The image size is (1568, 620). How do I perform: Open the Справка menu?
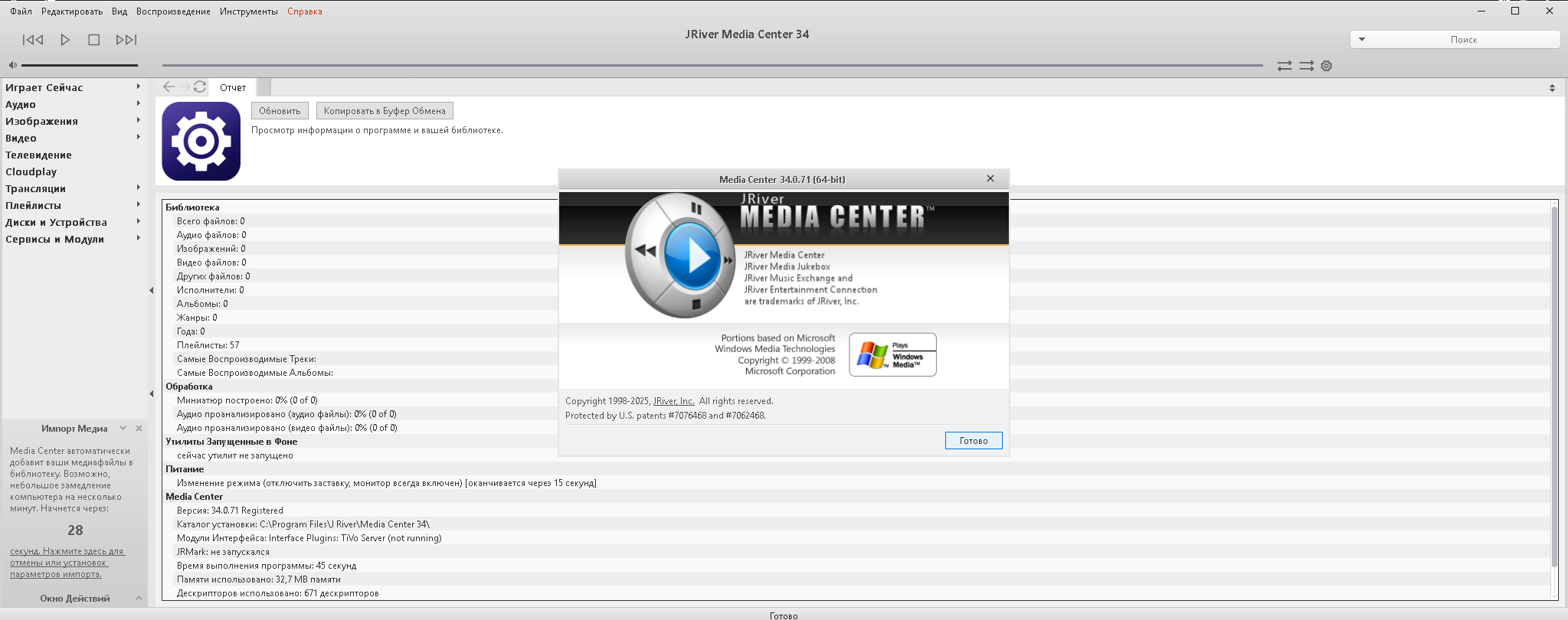[304, 11]
